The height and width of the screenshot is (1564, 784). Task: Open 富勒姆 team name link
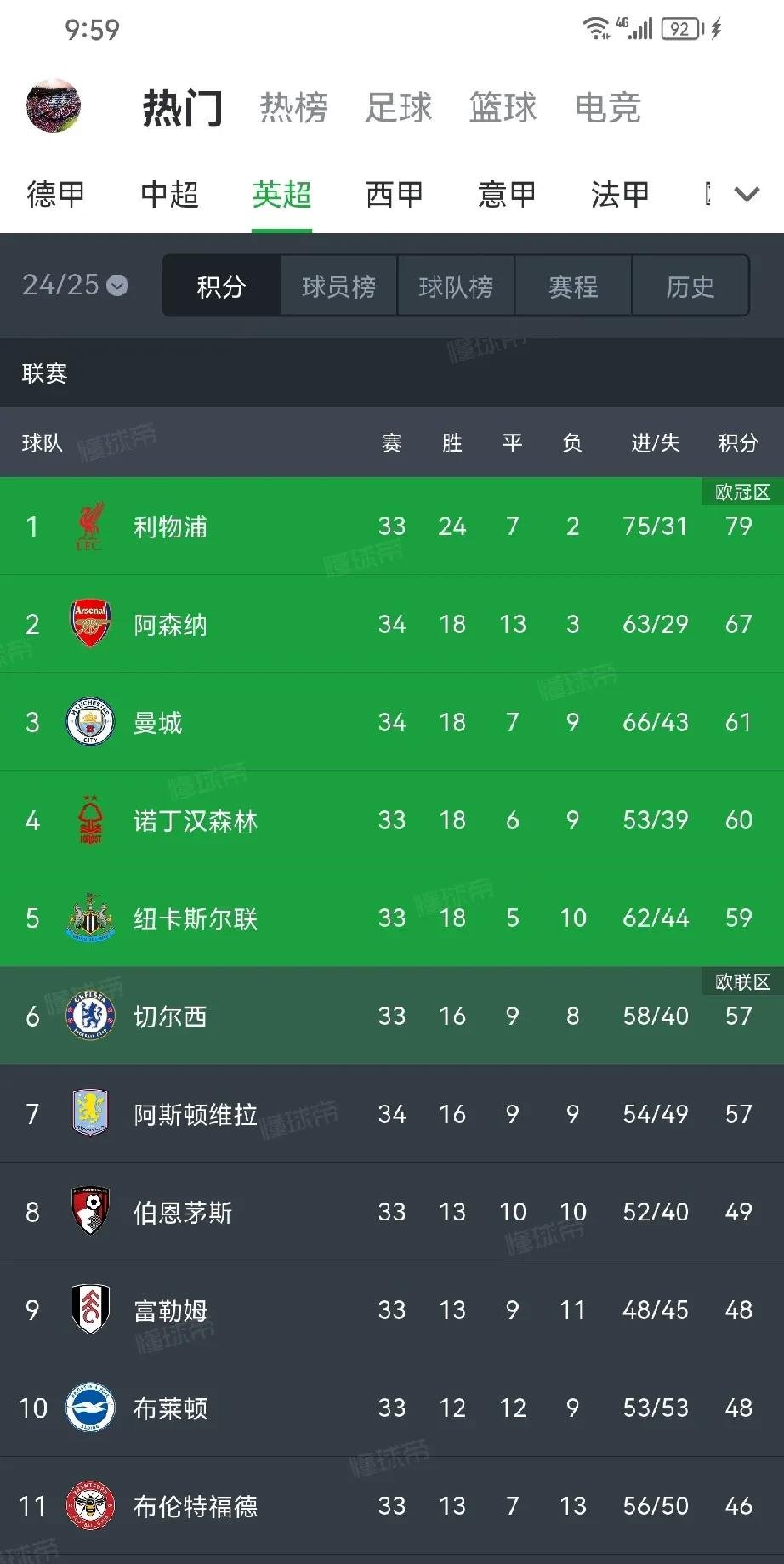(170, 1310)
